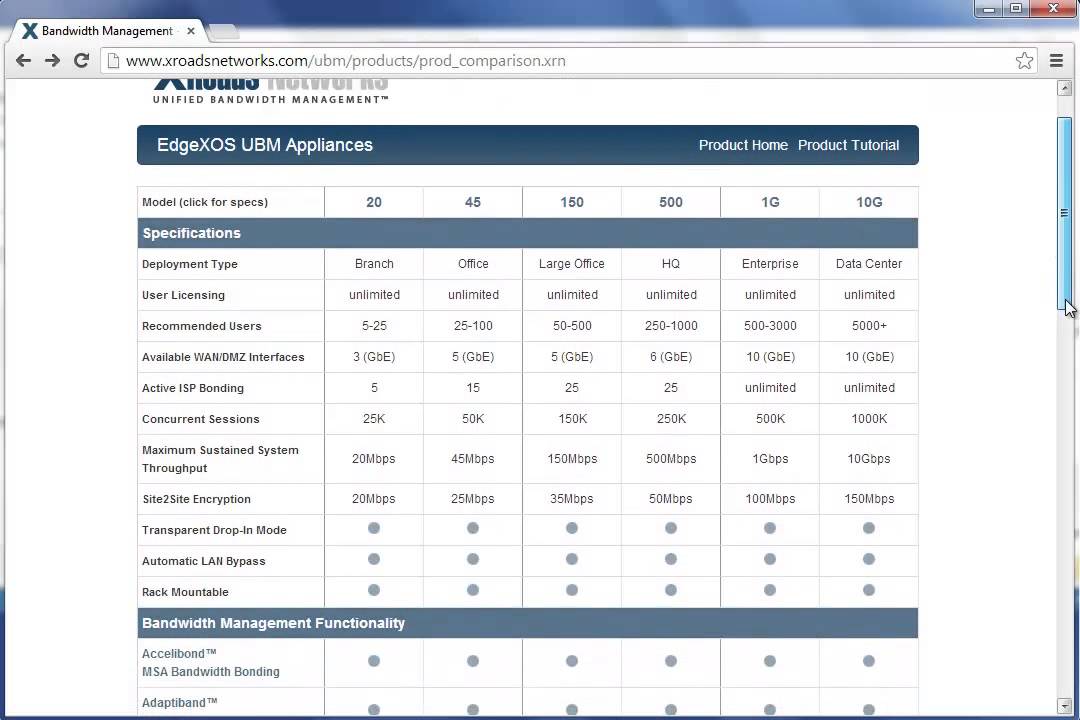Click Maximum Sustained System Throughput label
This screenshot has width=1080, height=720.
tap(220, 459)
